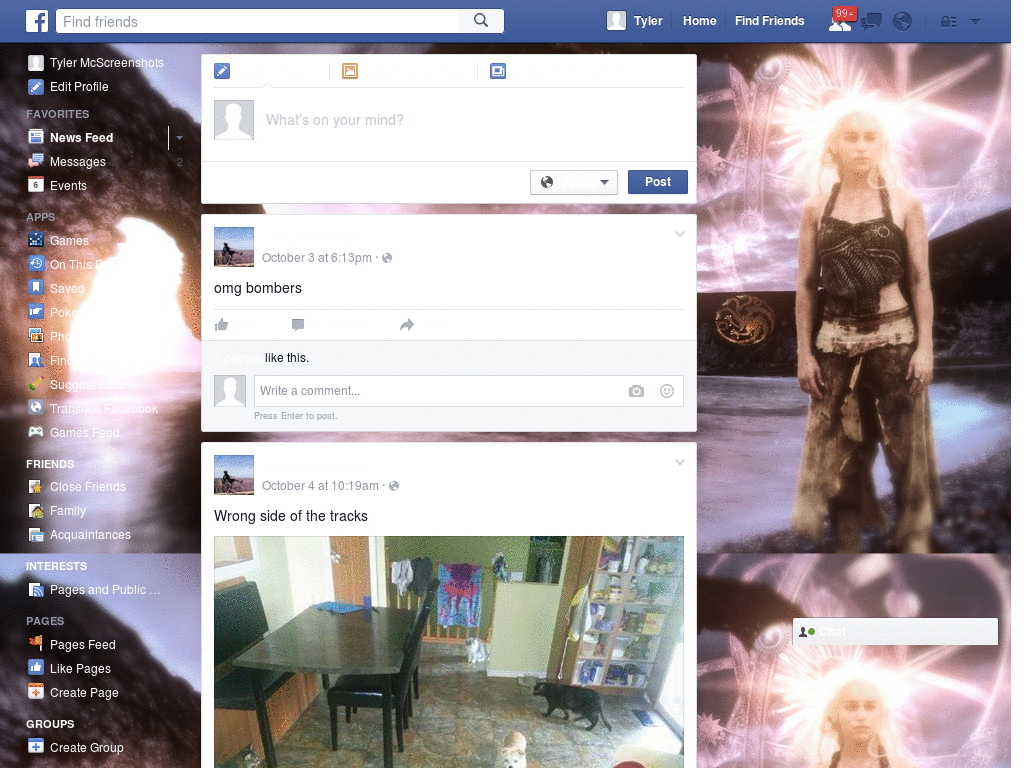Go to Home in top navigation
This screenshot has width=1024, height=768.
tap(699, 21)
